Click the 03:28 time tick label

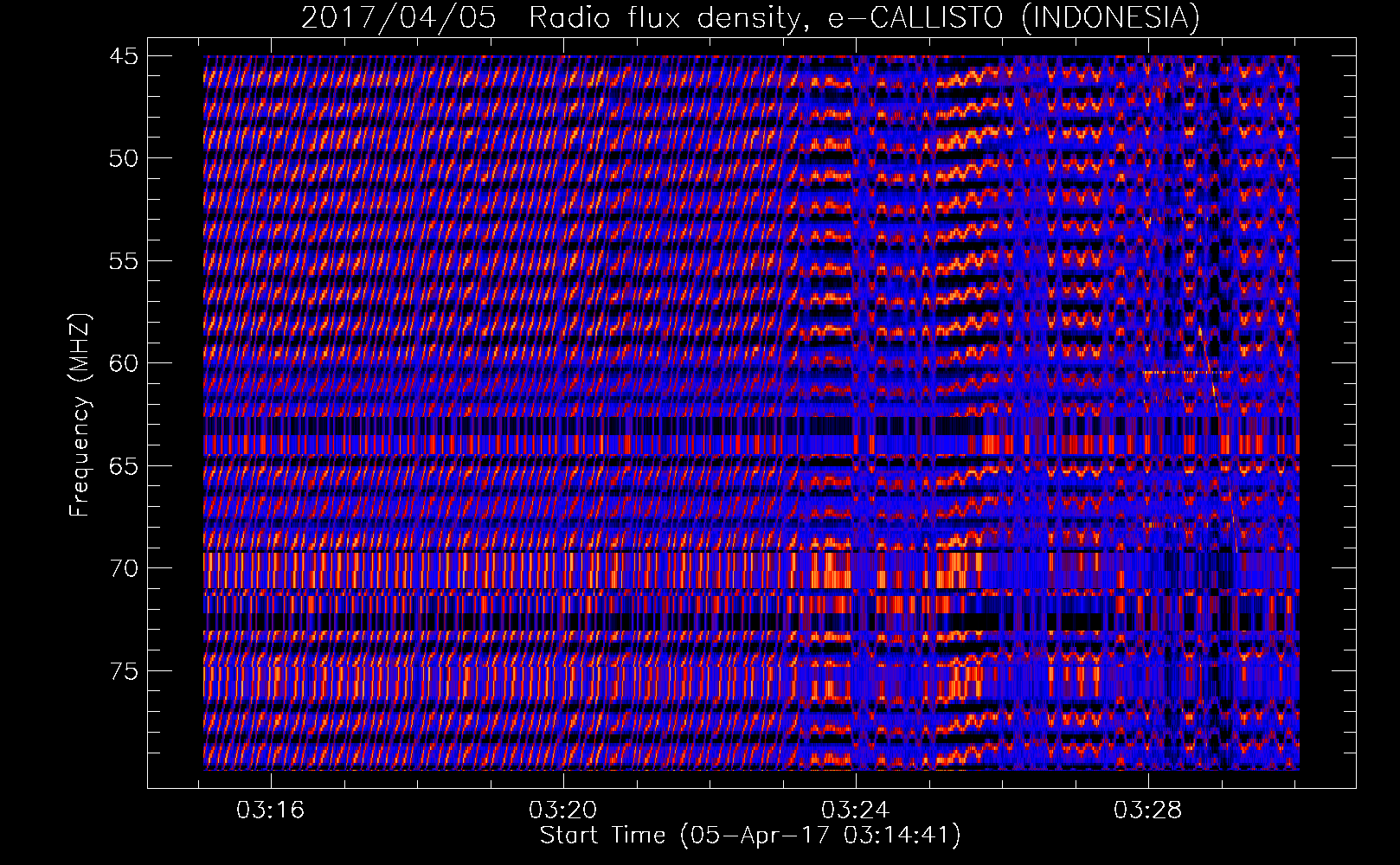(1148, 811)
